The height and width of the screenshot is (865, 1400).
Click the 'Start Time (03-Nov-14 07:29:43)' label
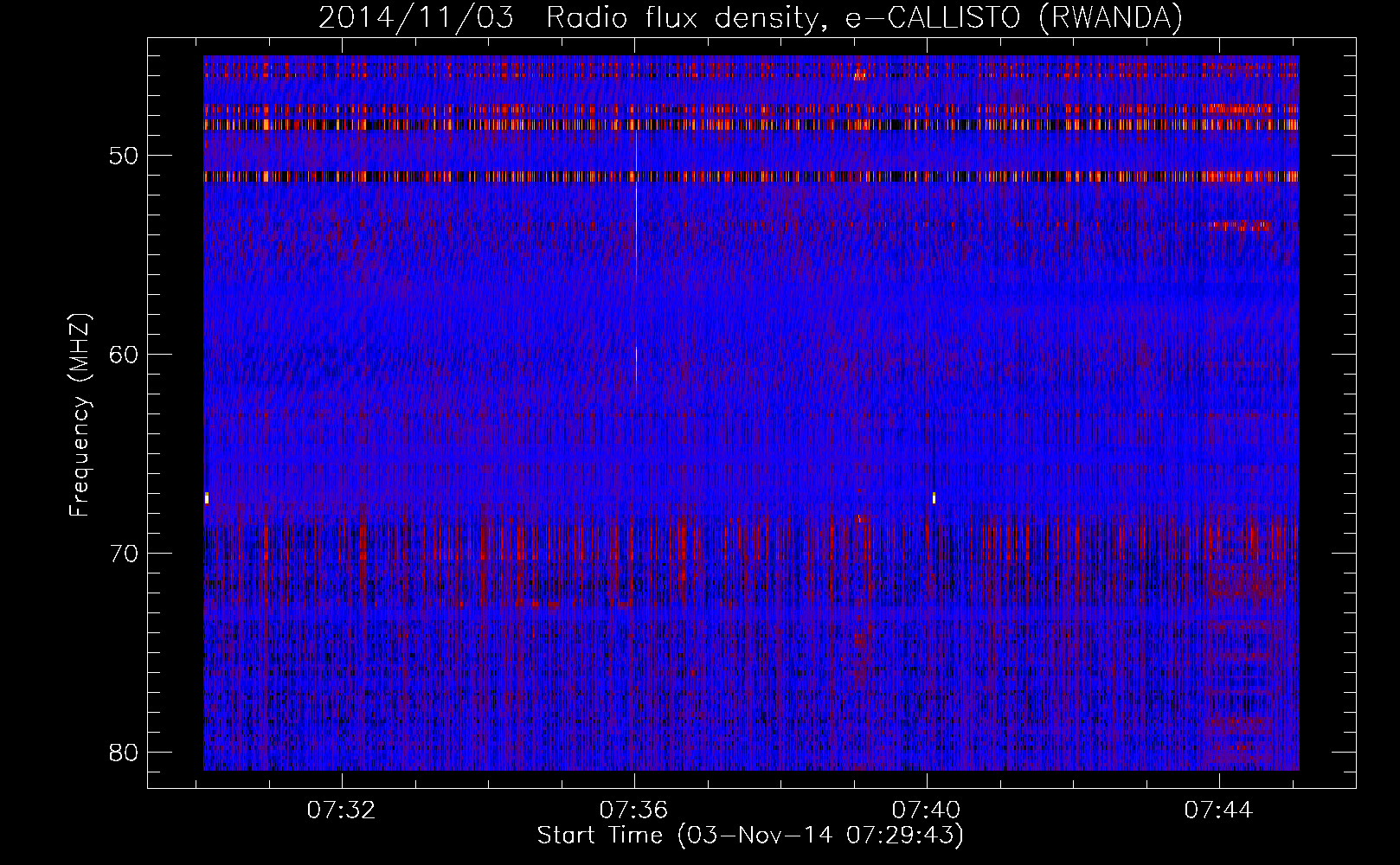click(x=750, y=836)
